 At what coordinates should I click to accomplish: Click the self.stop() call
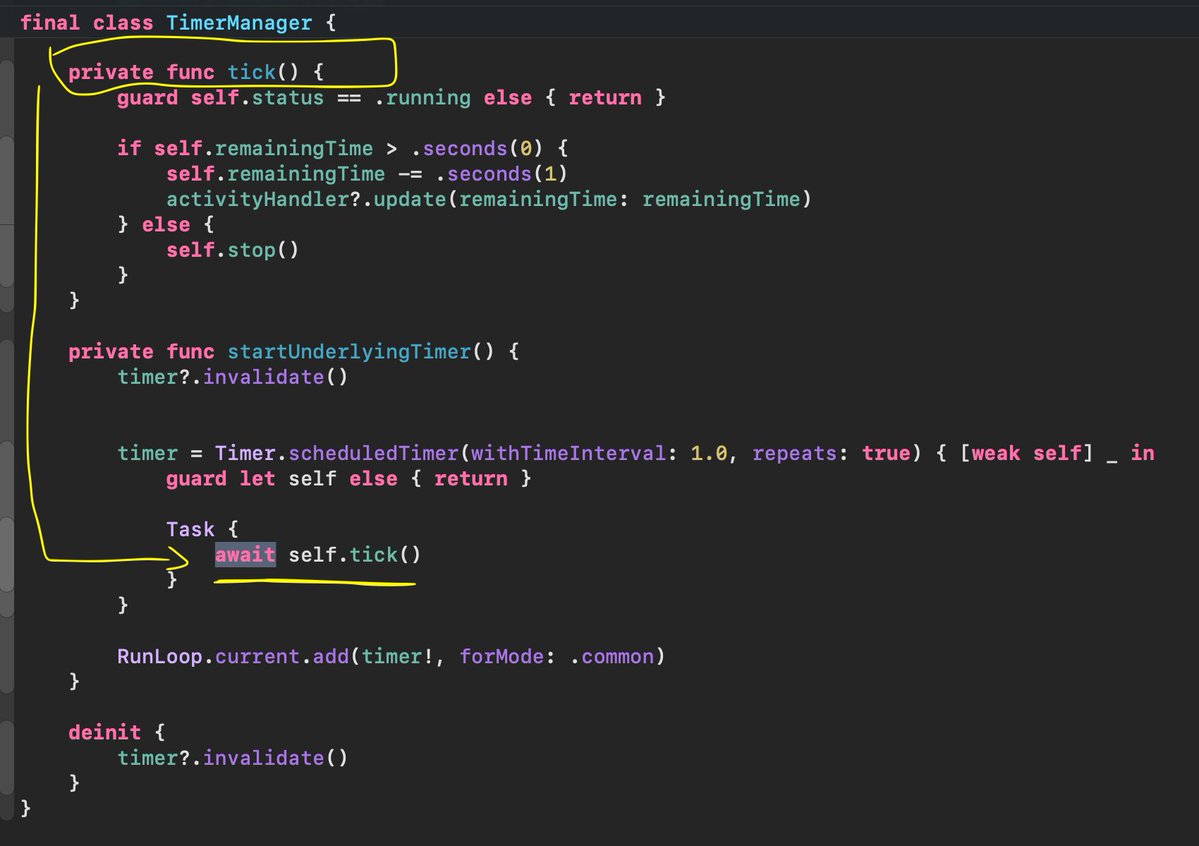tap(232, 249)
